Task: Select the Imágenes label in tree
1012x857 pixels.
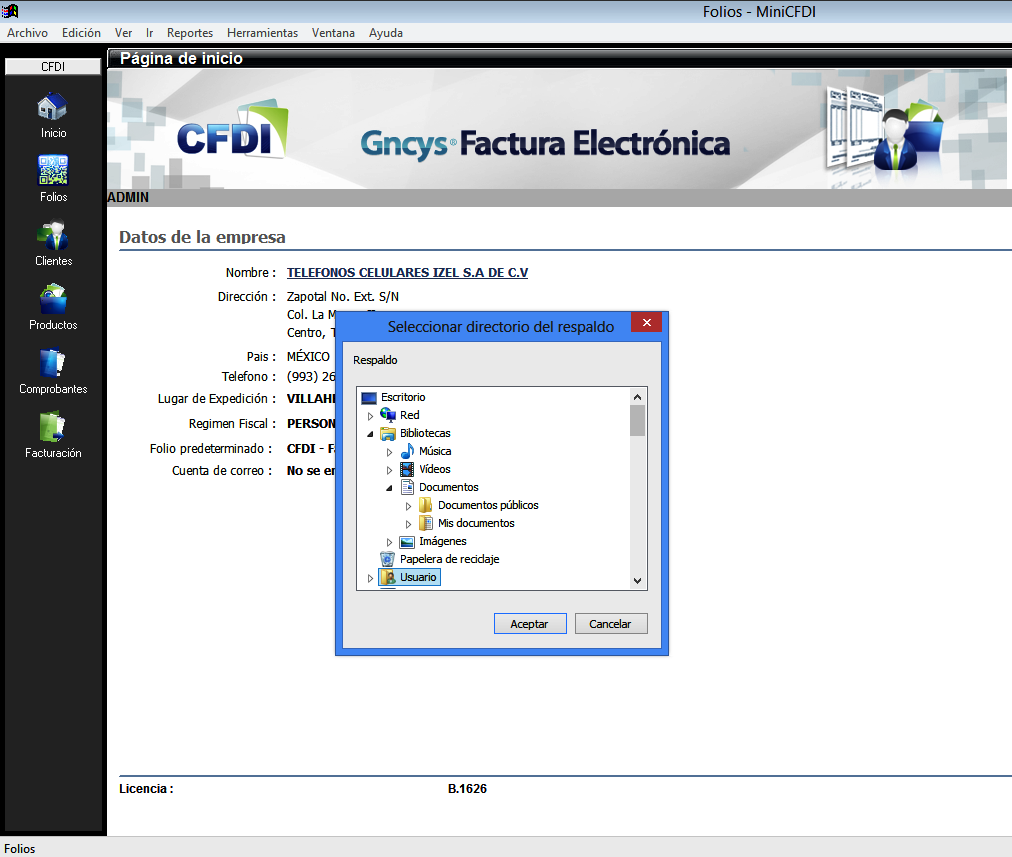Action: (x=443, y=541)
